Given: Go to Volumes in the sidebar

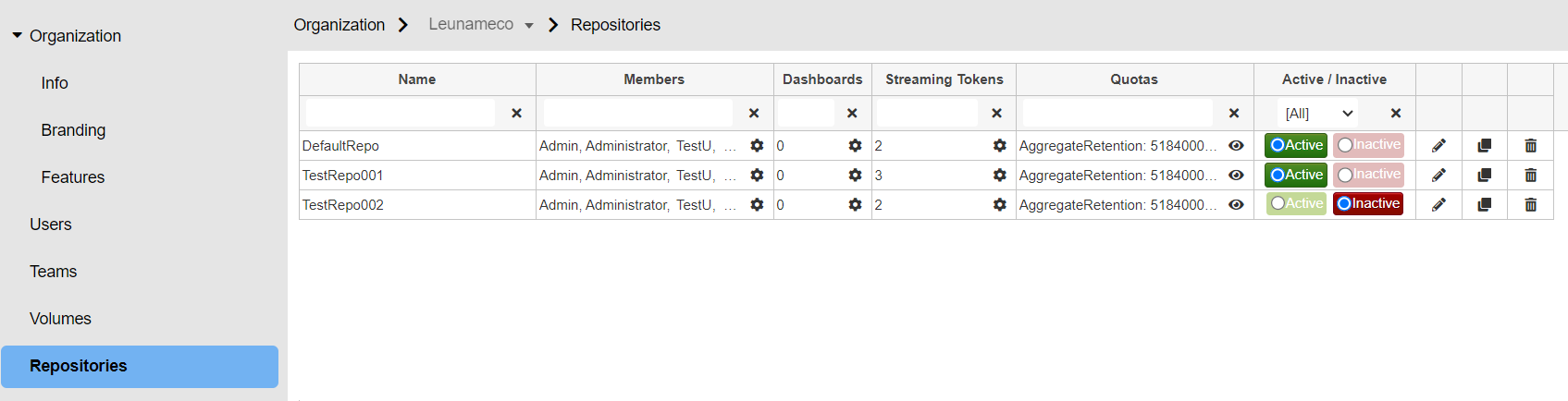Looking at the screenshot, I should click(x=60, y=319).
